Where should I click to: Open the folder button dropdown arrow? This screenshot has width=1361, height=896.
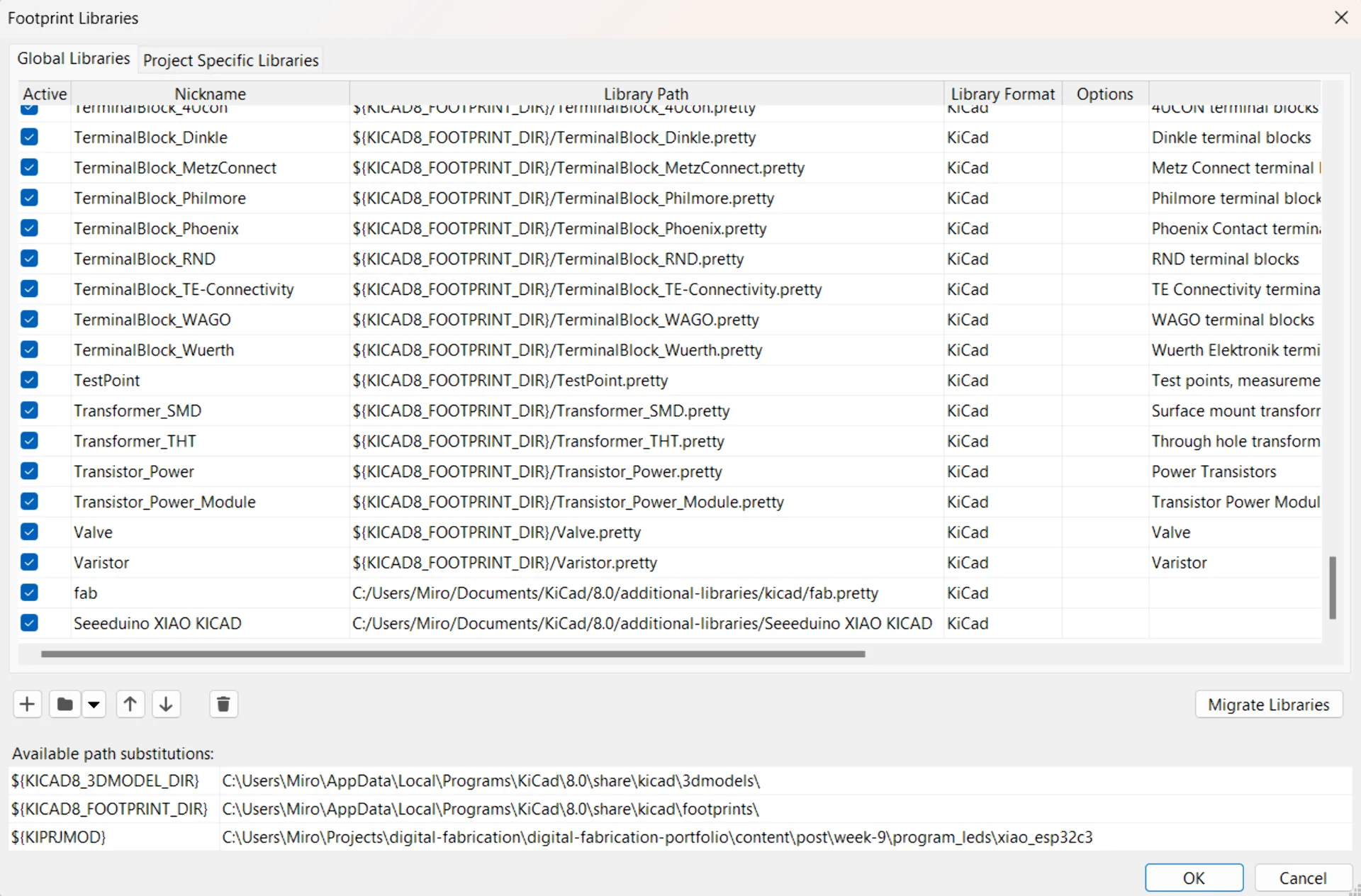(x=94, y=704)
